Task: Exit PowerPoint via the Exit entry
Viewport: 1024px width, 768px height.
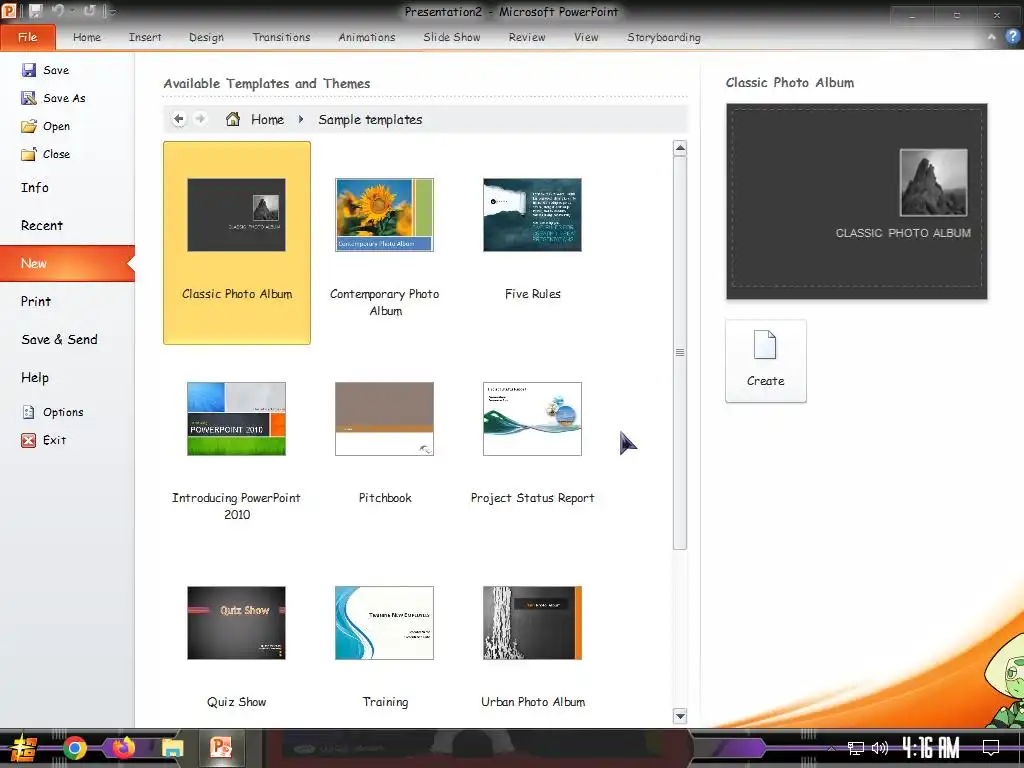Action: point(44,440)
